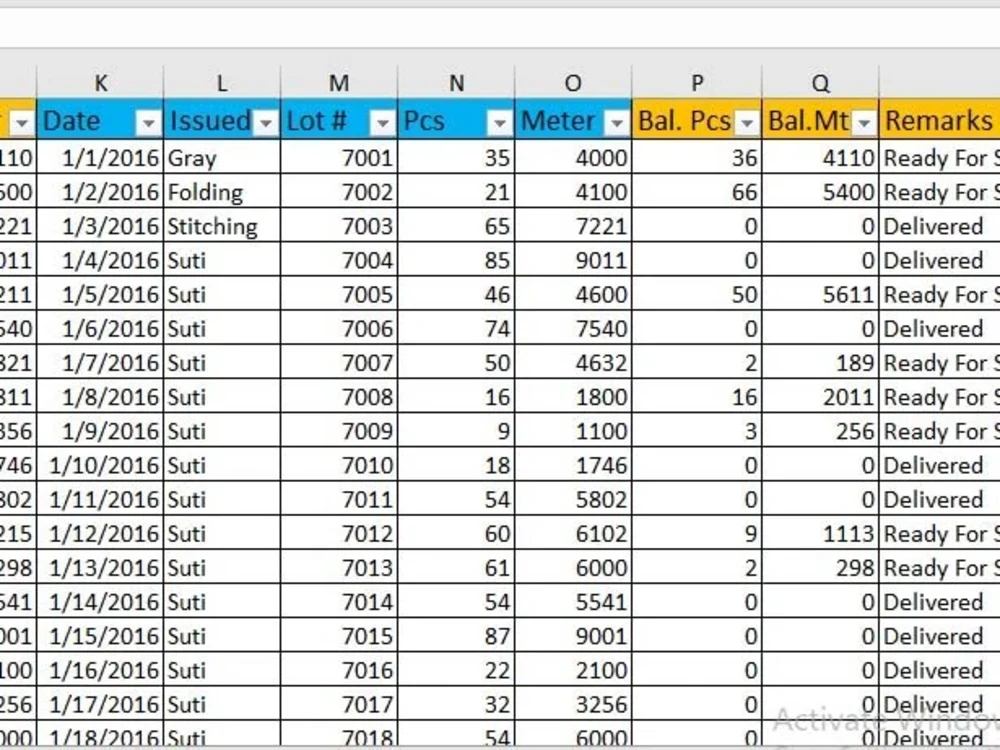Select Bal.Mt cell 189
The width and height of the screenshot is (1000, 750).
pyautogui.click(x=820, y=362)
